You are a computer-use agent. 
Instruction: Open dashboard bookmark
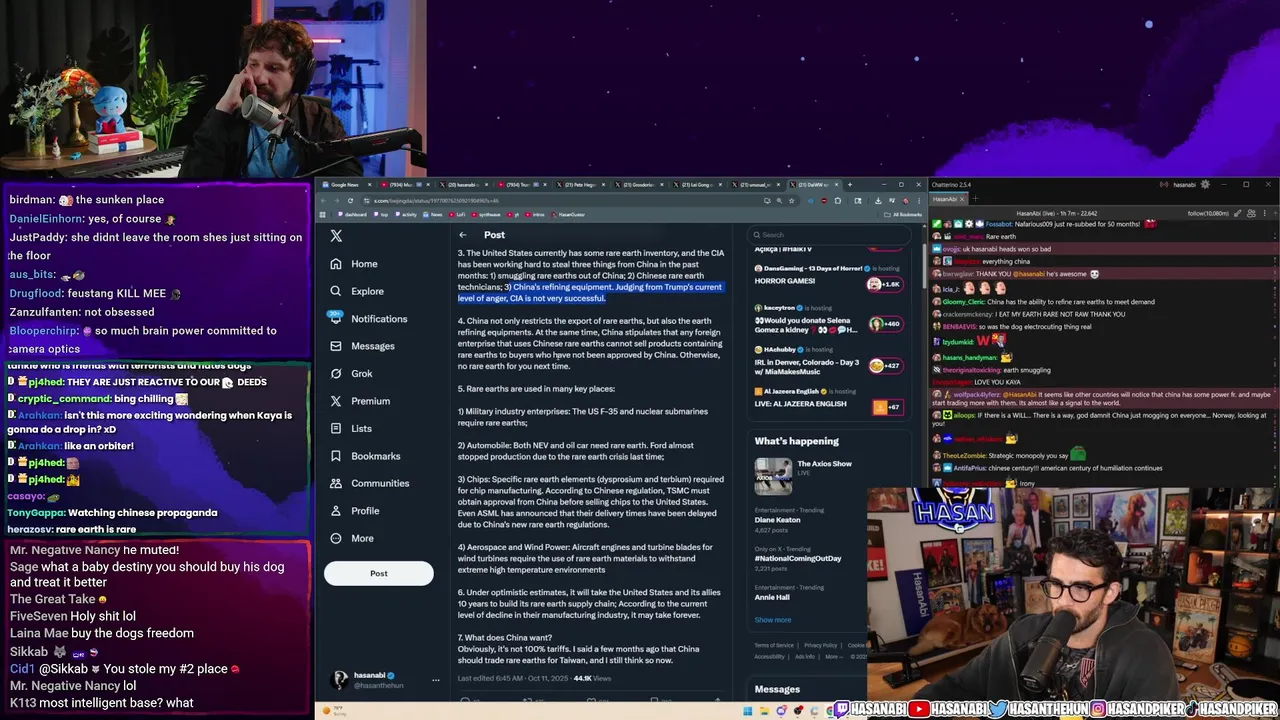click(352, 214)
